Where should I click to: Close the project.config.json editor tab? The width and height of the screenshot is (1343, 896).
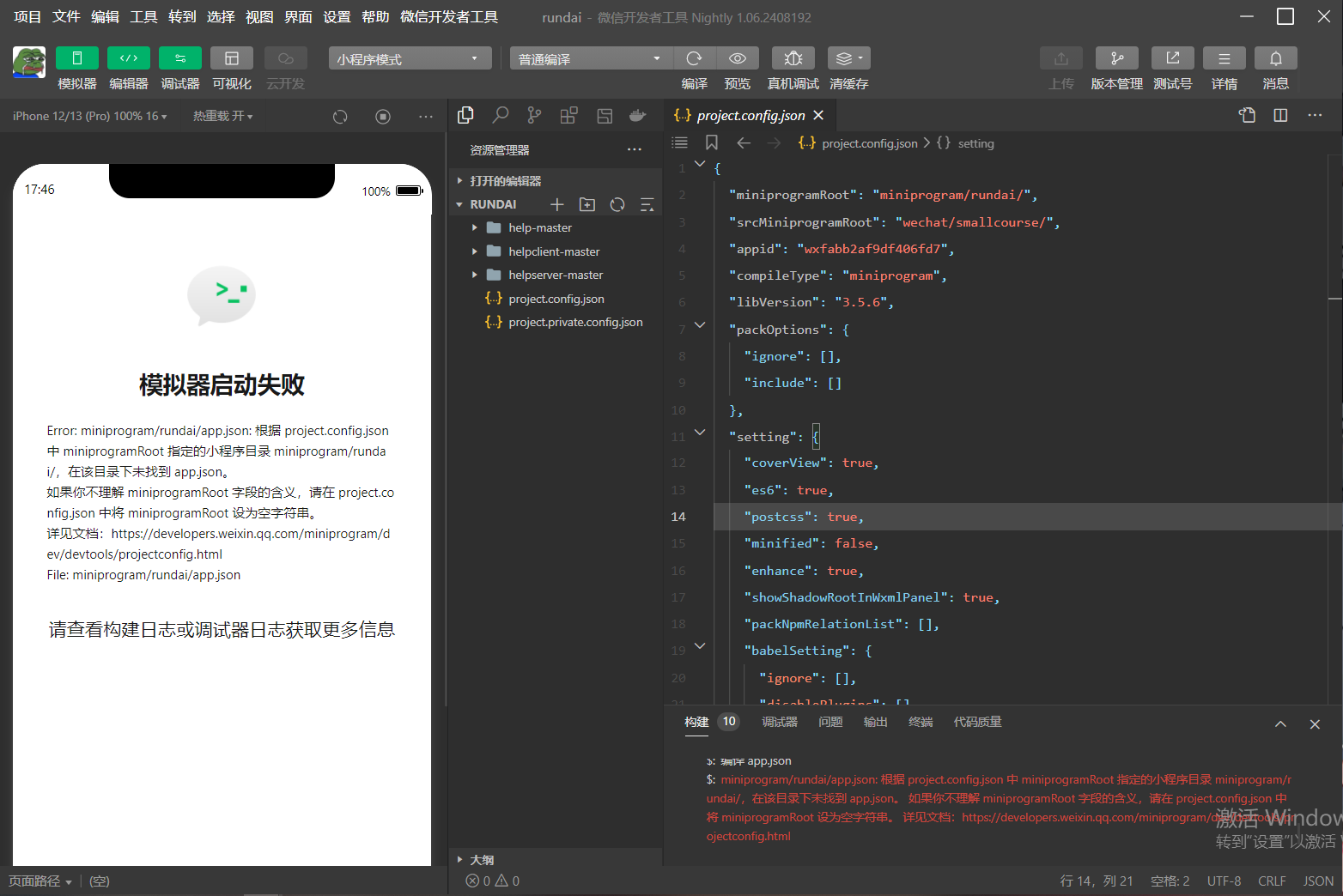tap(818, 115)
